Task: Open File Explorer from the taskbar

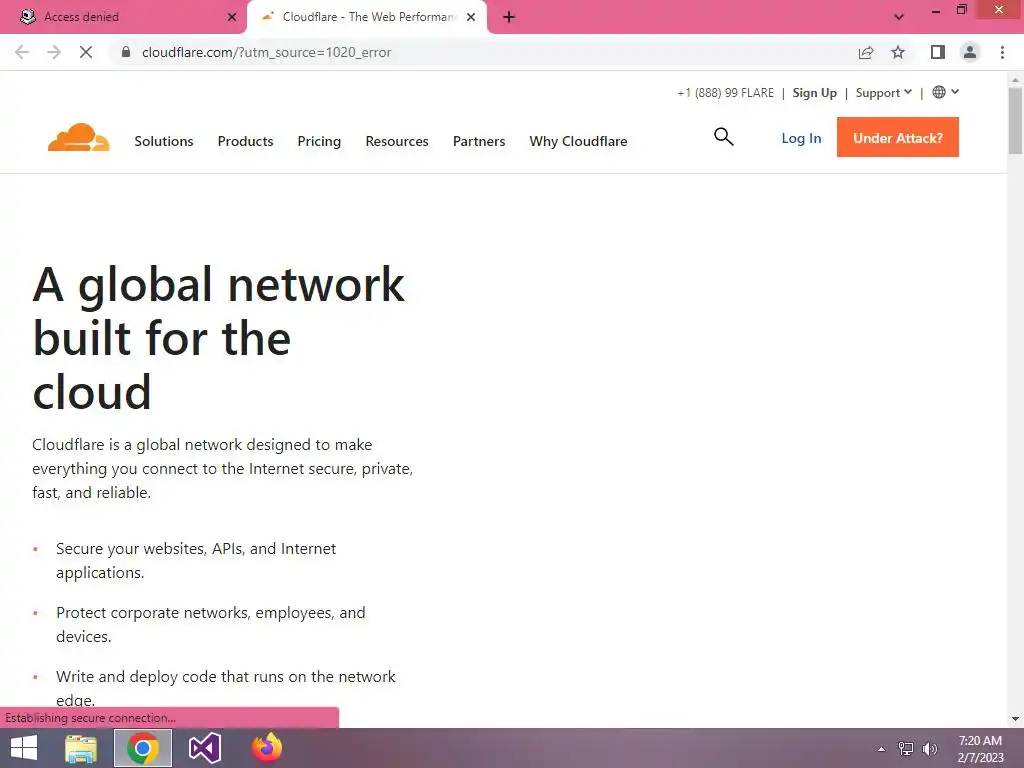Action: click(x=81, y=748)
